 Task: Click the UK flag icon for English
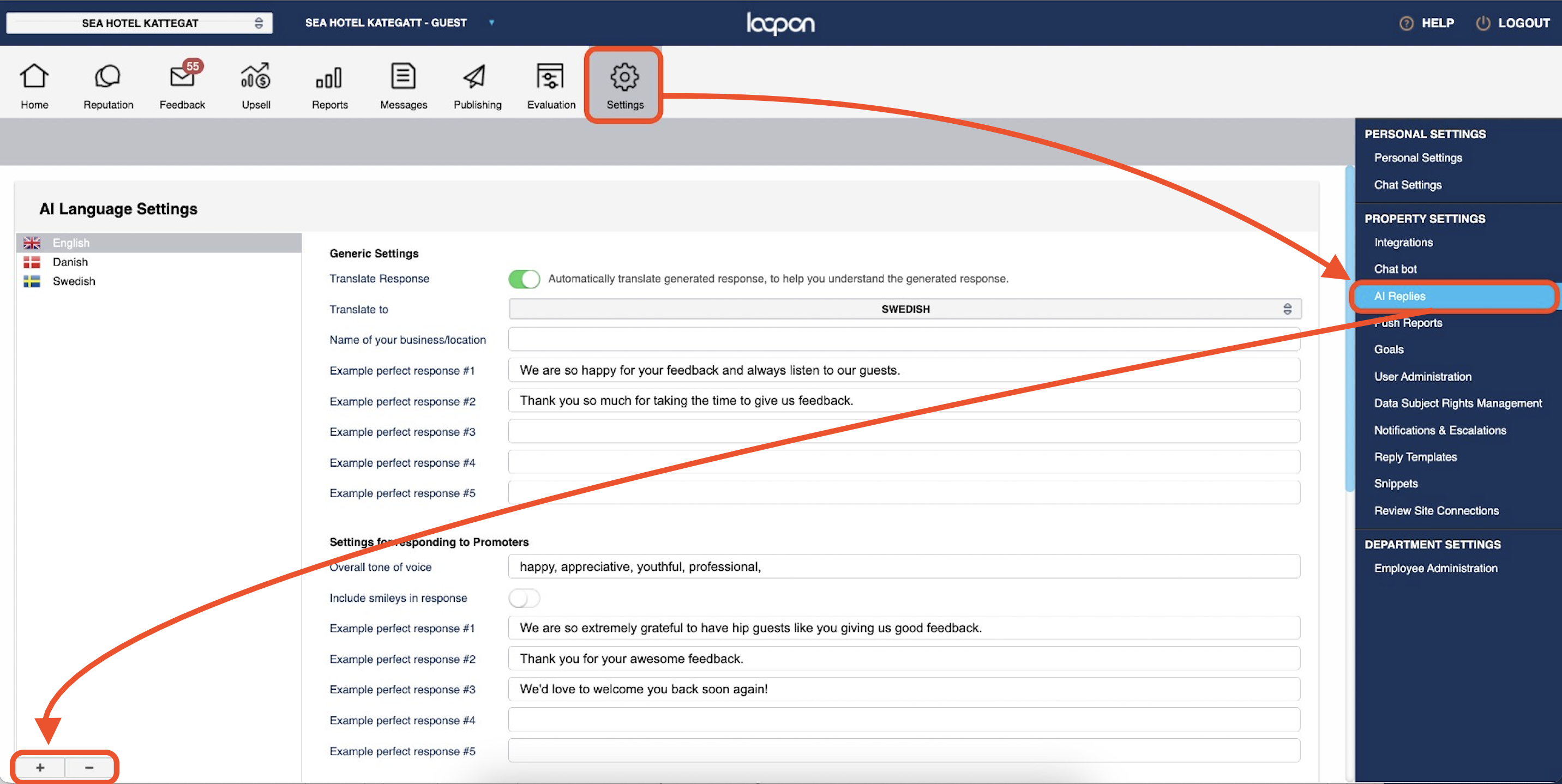point(32,243)
